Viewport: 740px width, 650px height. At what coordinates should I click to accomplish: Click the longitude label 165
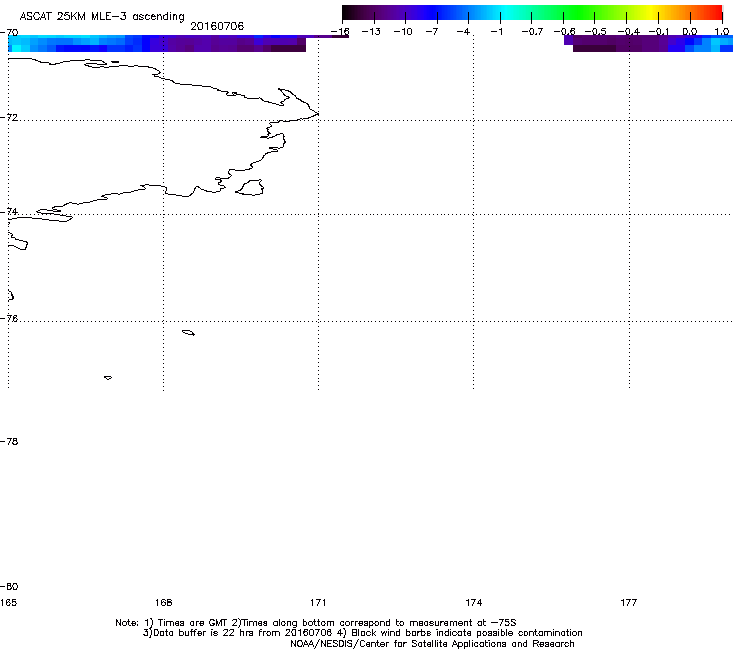pos(8,603)
